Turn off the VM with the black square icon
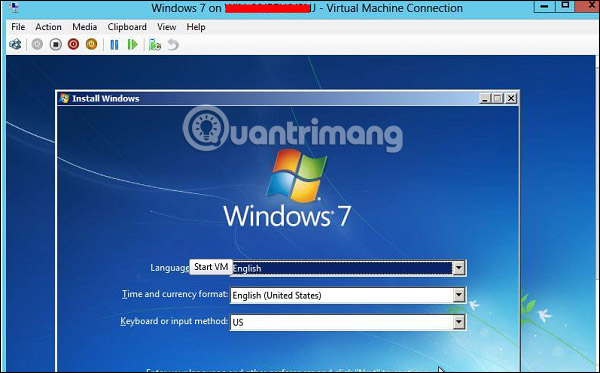The height and width of the screenshot is (373, 600). pos(55,45)
